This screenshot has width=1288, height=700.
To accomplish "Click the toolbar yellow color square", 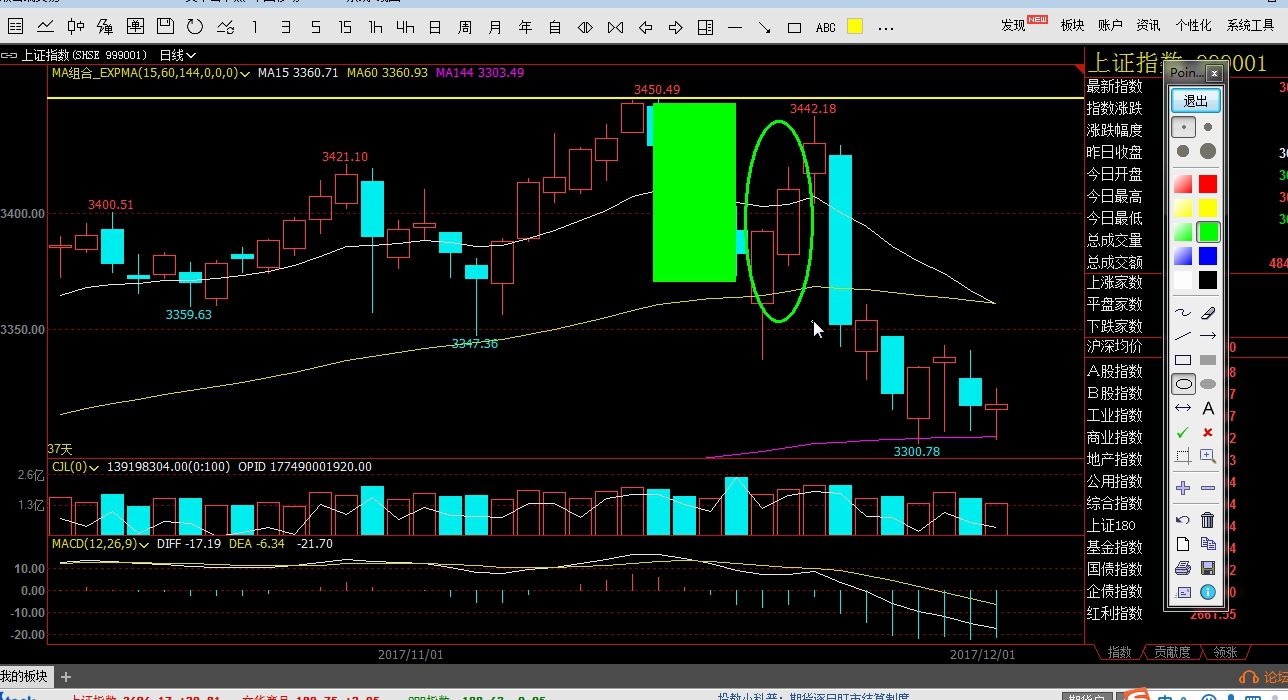I will [855, 27].
